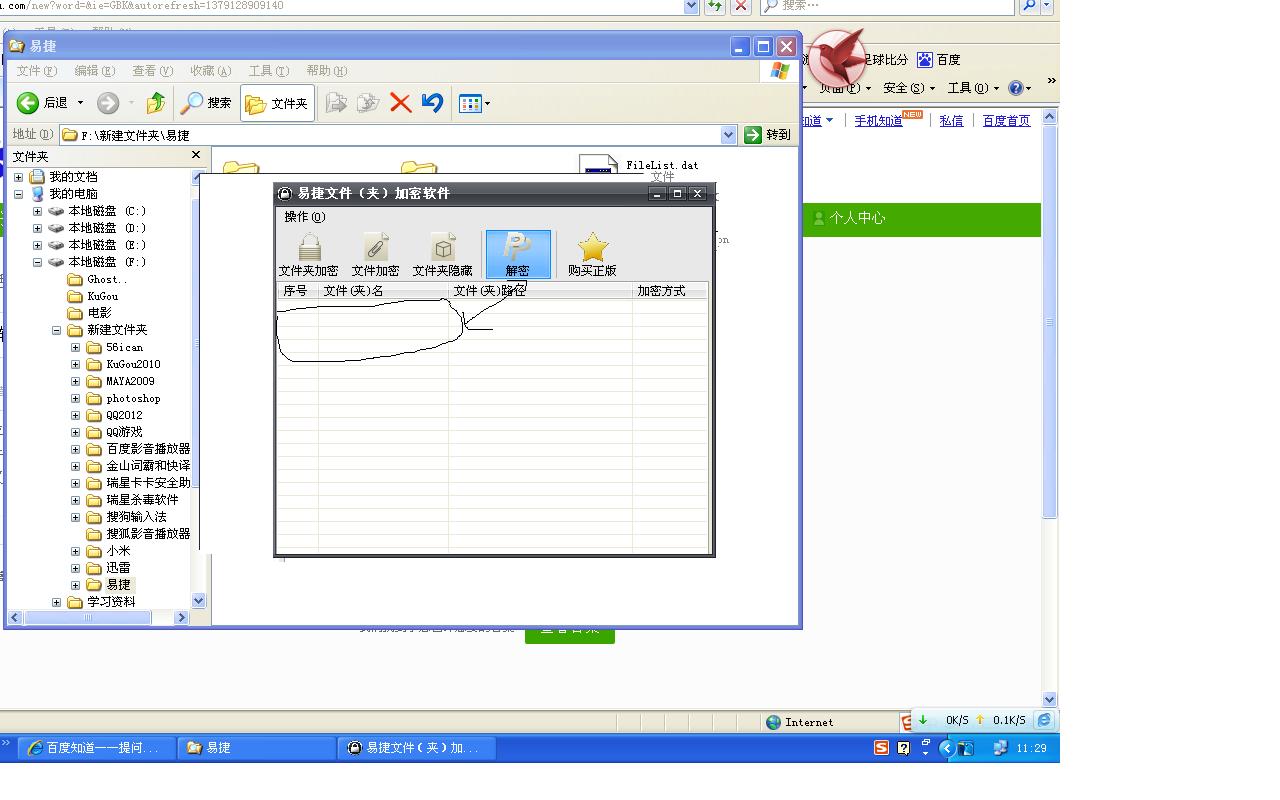
Task: Switch to 百度知道 taskbar button
Action: 97,748
